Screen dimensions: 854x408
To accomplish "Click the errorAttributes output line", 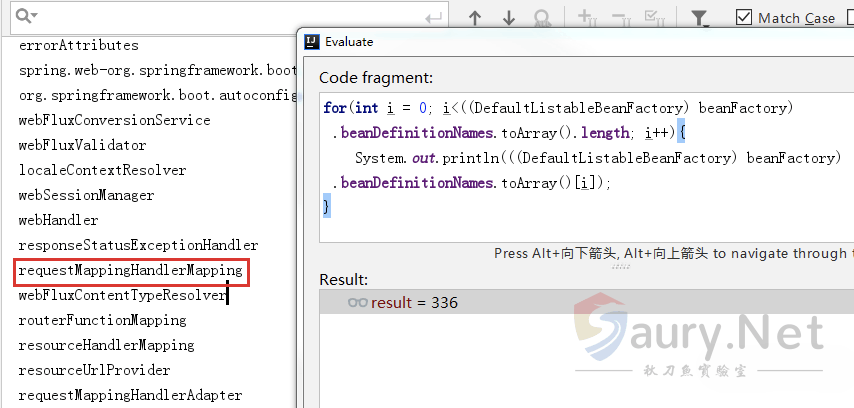I will pyautogui.click(x=78, y=45).
